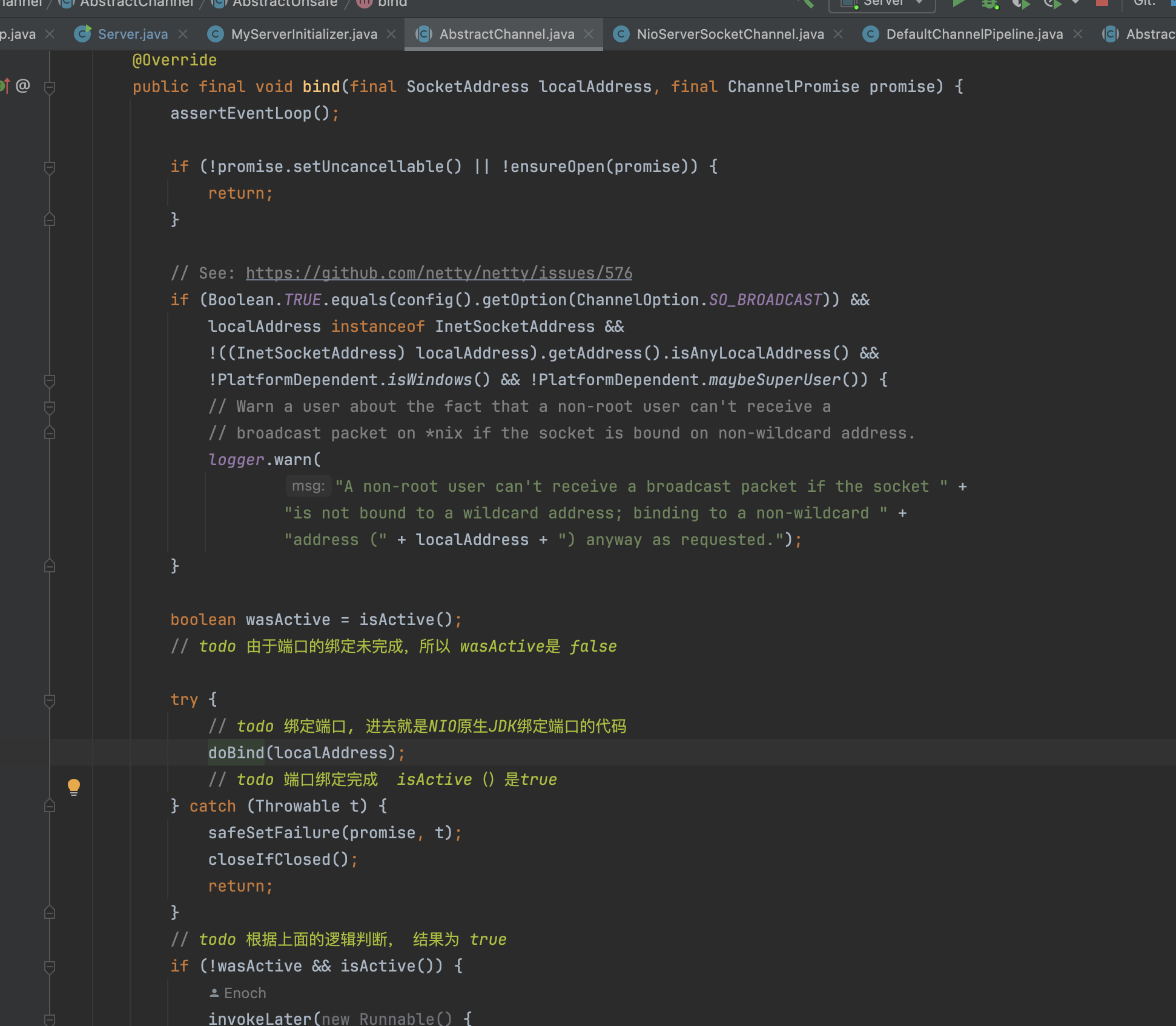Click the Enoch author inlay hint
Viewport: 1176px width, 1026px height.
pos(245,993)
